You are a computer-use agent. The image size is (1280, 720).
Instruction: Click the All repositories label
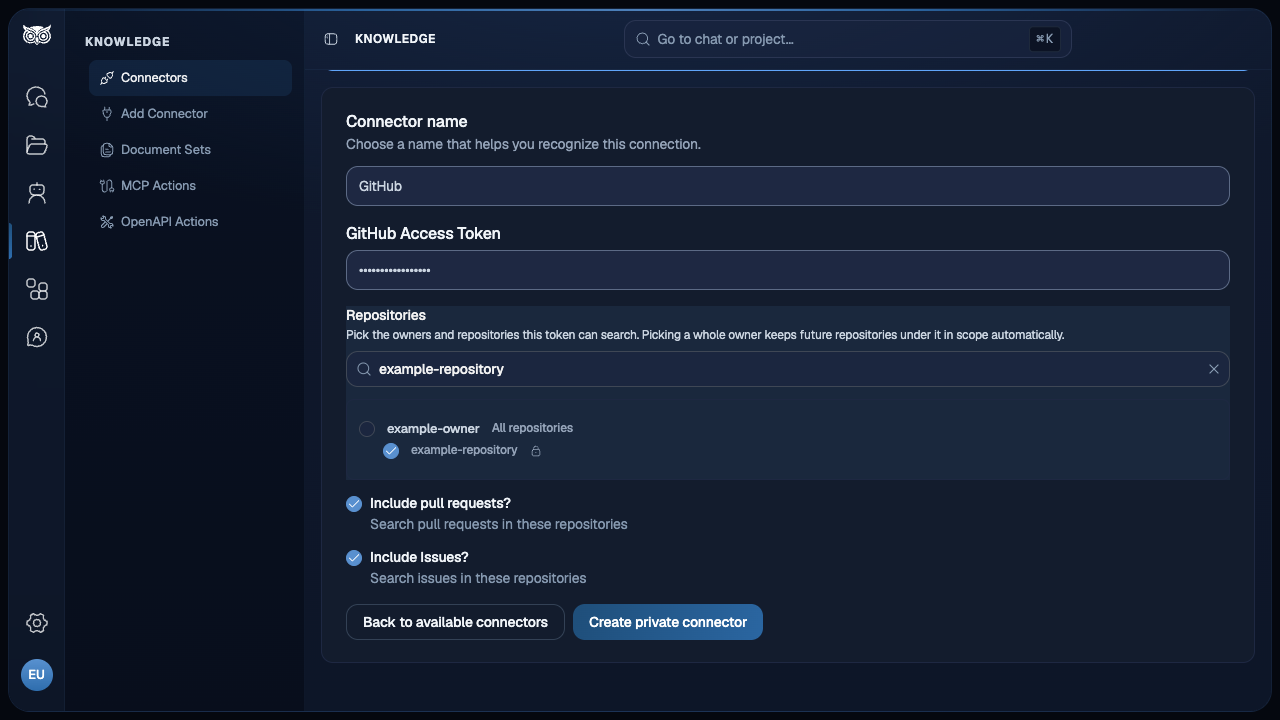point(532,428)
